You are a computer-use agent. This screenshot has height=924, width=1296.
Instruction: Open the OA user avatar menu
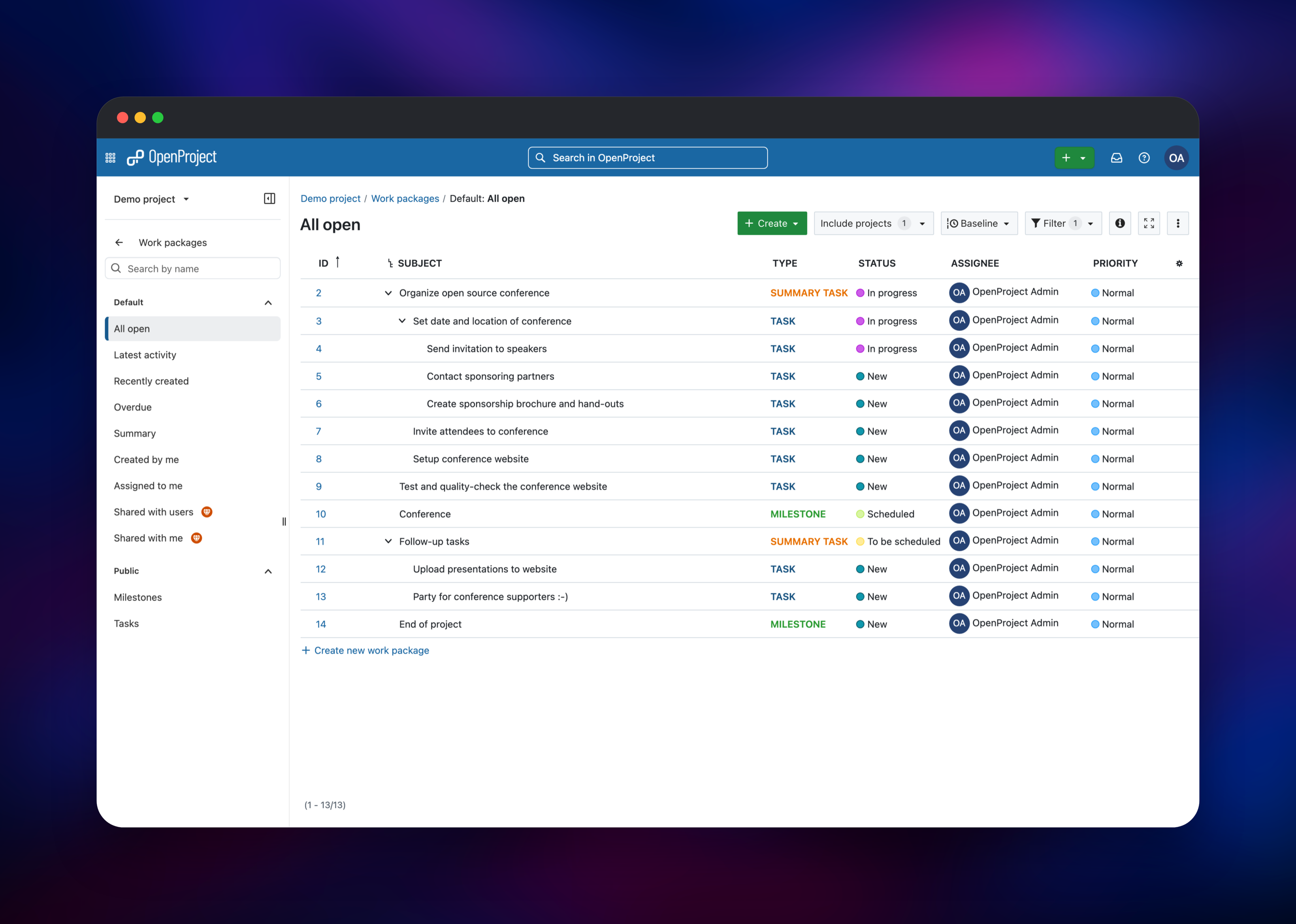[x=1176, y=158]
